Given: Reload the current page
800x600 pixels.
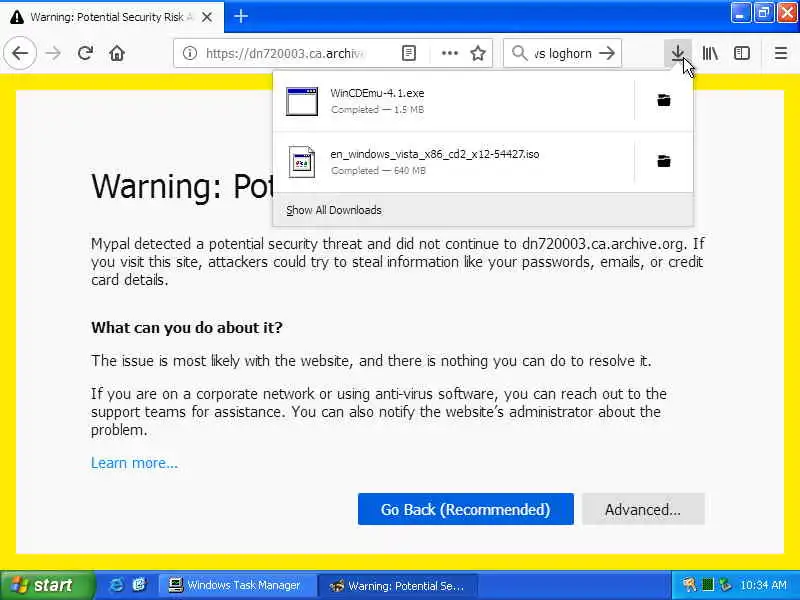Looking at the screenshot, I should point(85,53).
